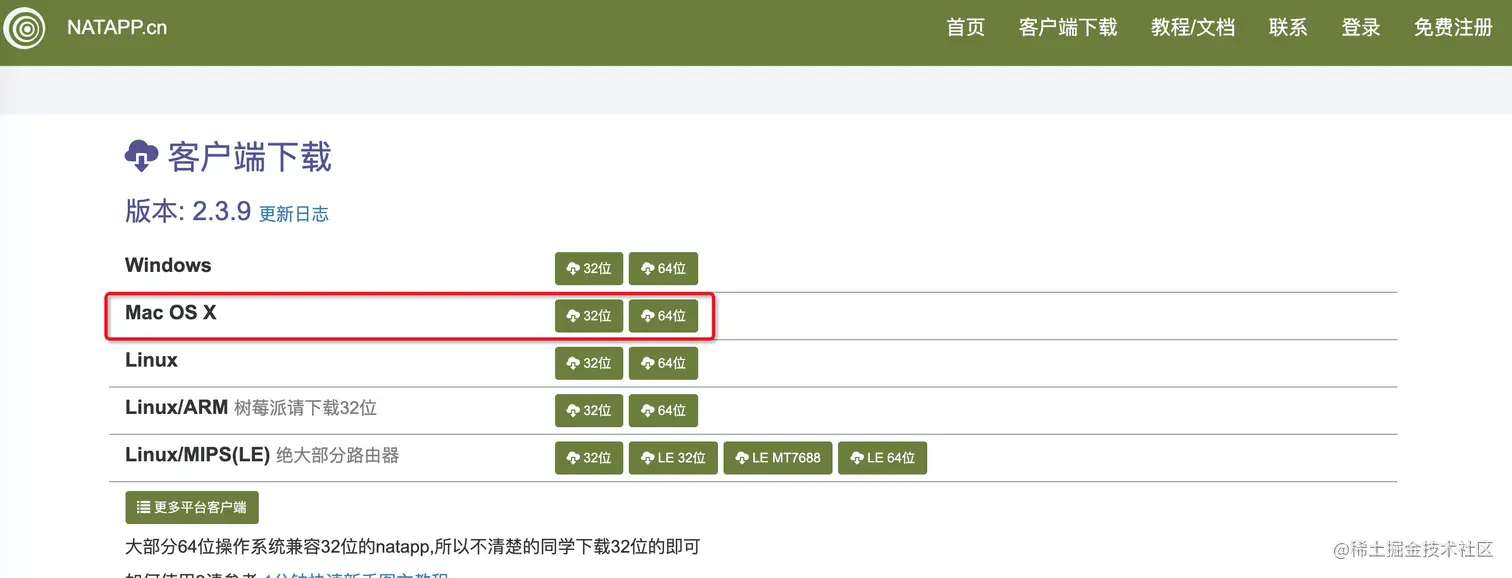Open the 更新日志 link

pyautogui.click(x=294, y=214)
